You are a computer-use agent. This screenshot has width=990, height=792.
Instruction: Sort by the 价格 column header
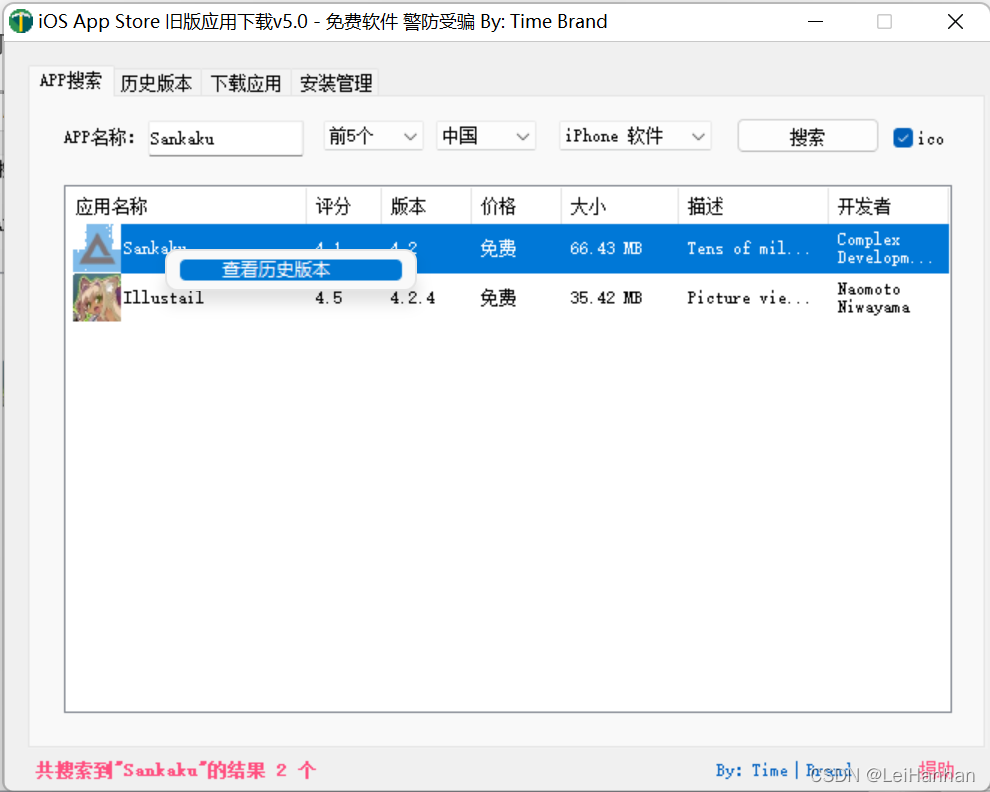[516, 206]
